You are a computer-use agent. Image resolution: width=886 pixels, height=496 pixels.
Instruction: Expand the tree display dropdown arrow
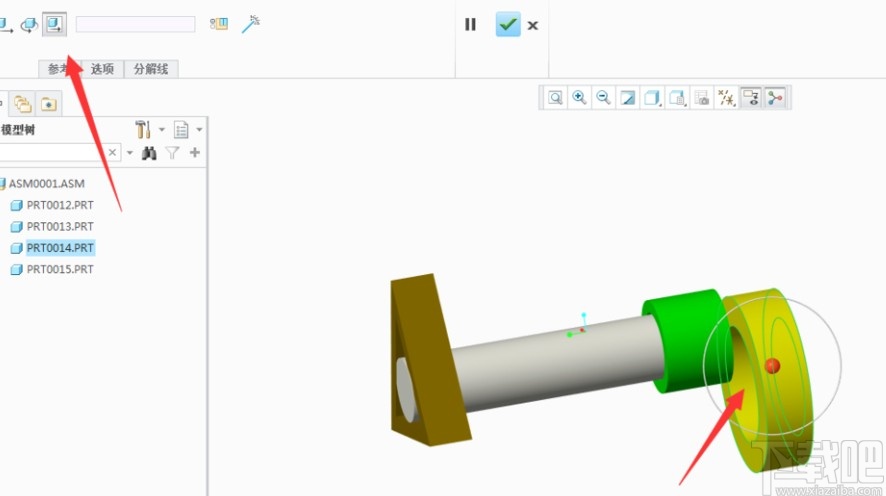coord(199,129)
